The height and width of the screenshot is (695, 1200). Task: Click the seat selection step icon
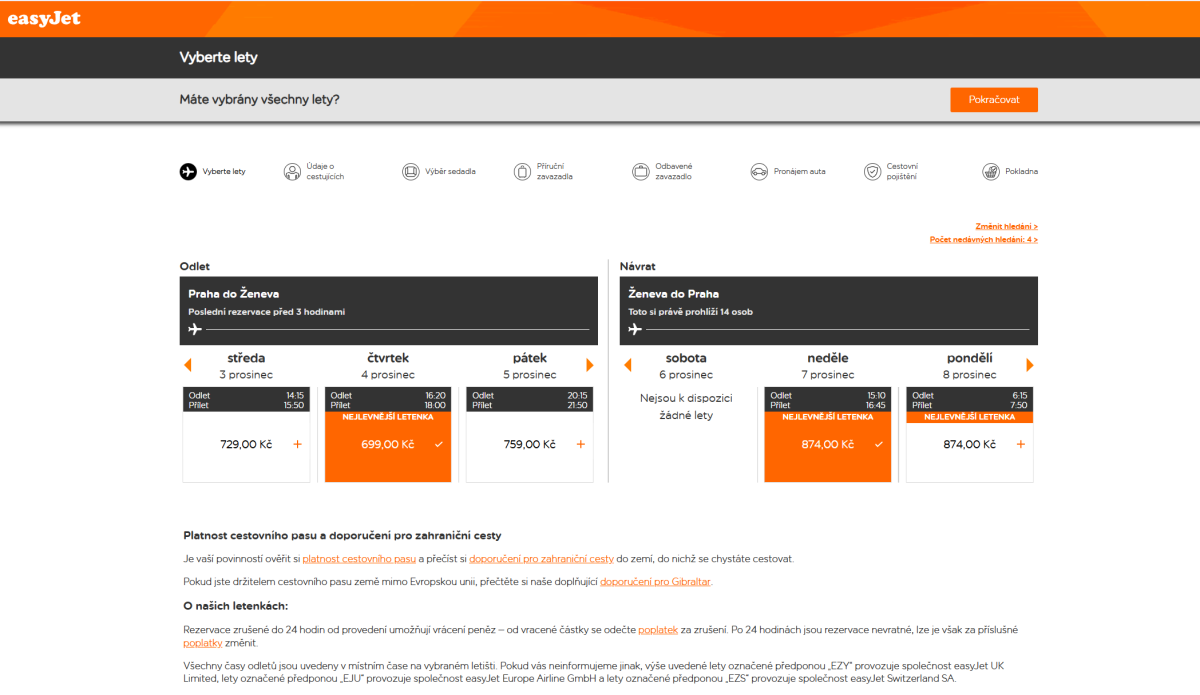click(x=410, y=172)
